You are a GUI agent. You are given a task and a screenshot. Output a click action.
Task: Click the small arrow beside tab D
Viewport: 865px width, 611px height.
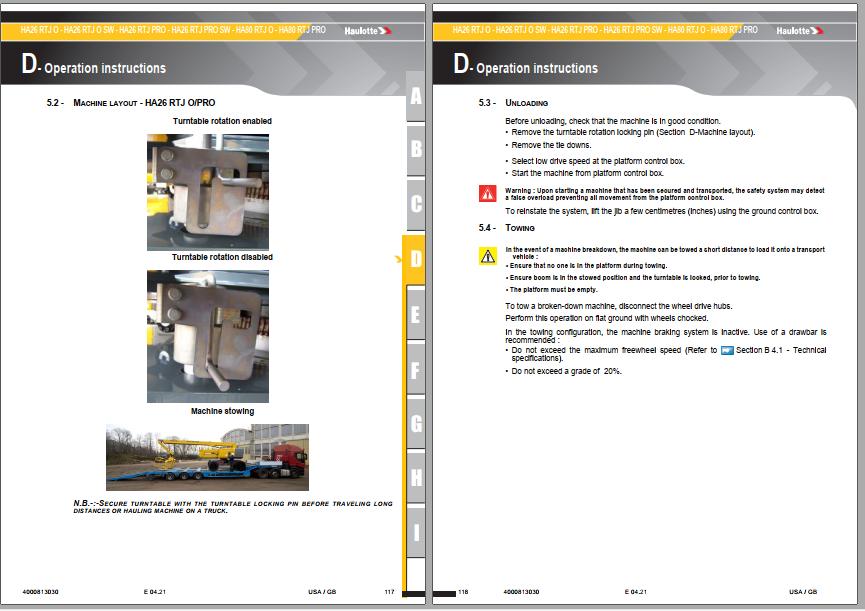(x=398, y=260)
